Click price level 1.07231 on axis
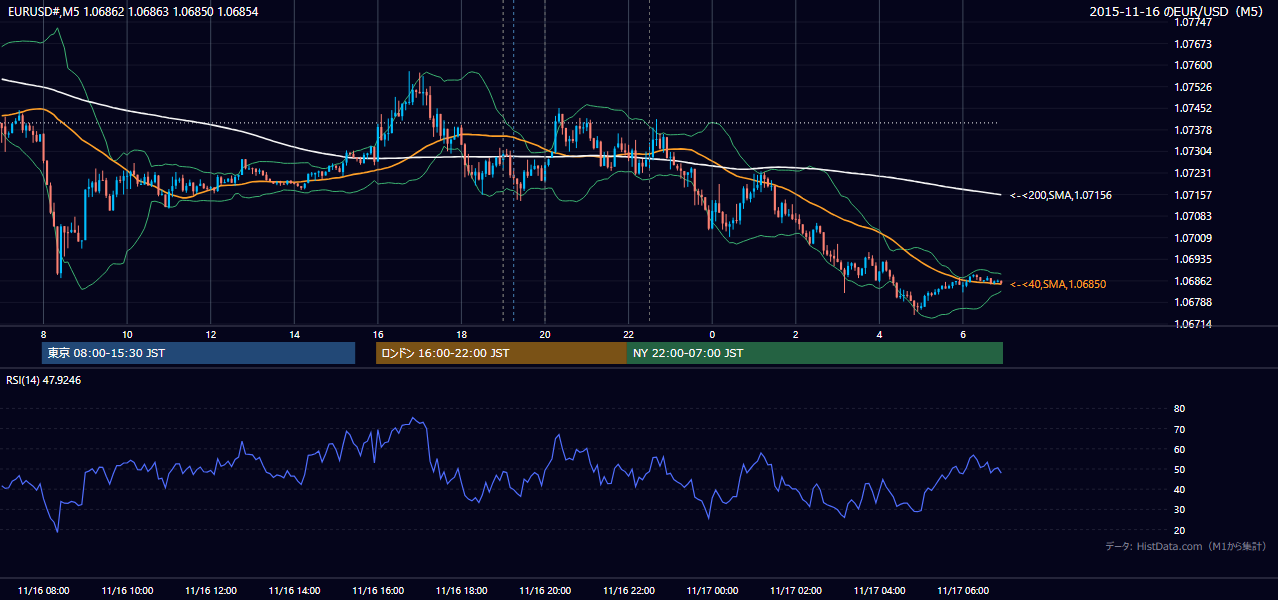 pyautogui.click(x=1192, y=173)
